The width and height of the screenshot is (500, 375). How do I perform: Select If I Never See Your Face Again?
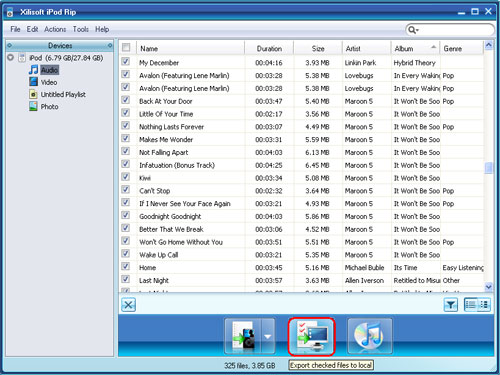click(301, 204)
